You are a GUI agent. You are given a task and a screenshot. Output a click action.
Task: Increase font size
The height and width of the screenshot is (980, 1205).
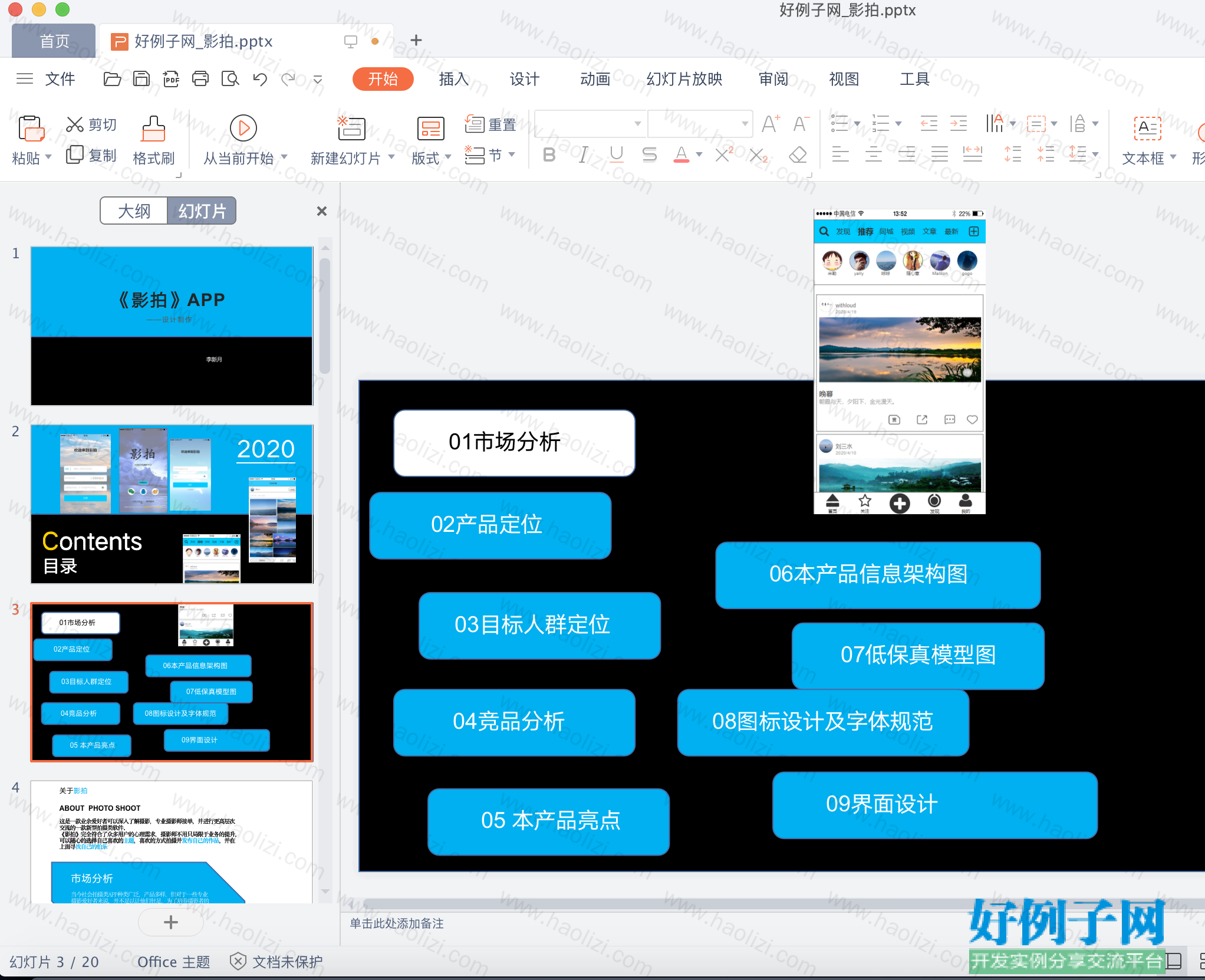tap(770, 124)
